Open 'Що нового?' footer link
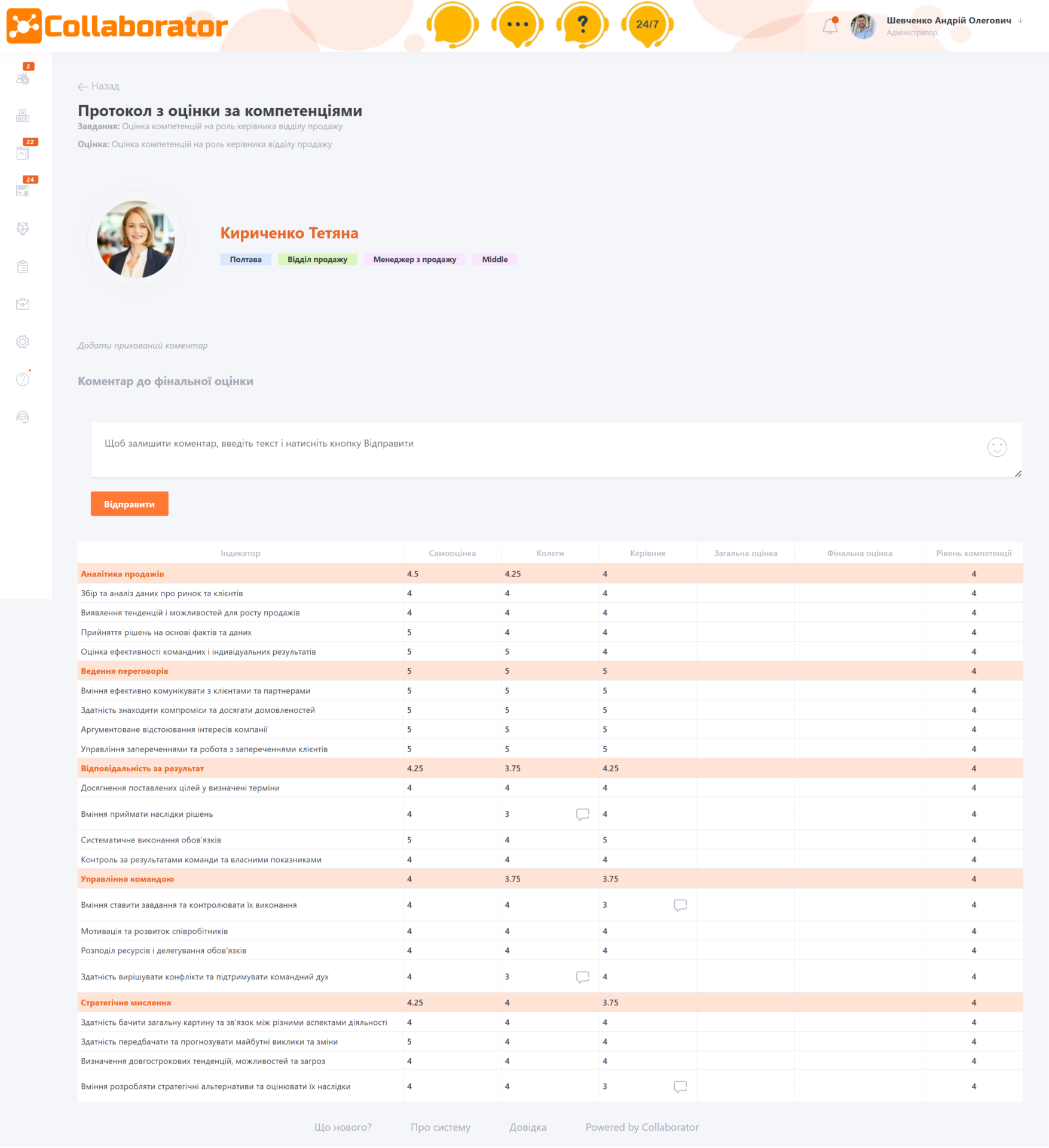Screen dimensions: 1049x1148 pos(342,1127)
